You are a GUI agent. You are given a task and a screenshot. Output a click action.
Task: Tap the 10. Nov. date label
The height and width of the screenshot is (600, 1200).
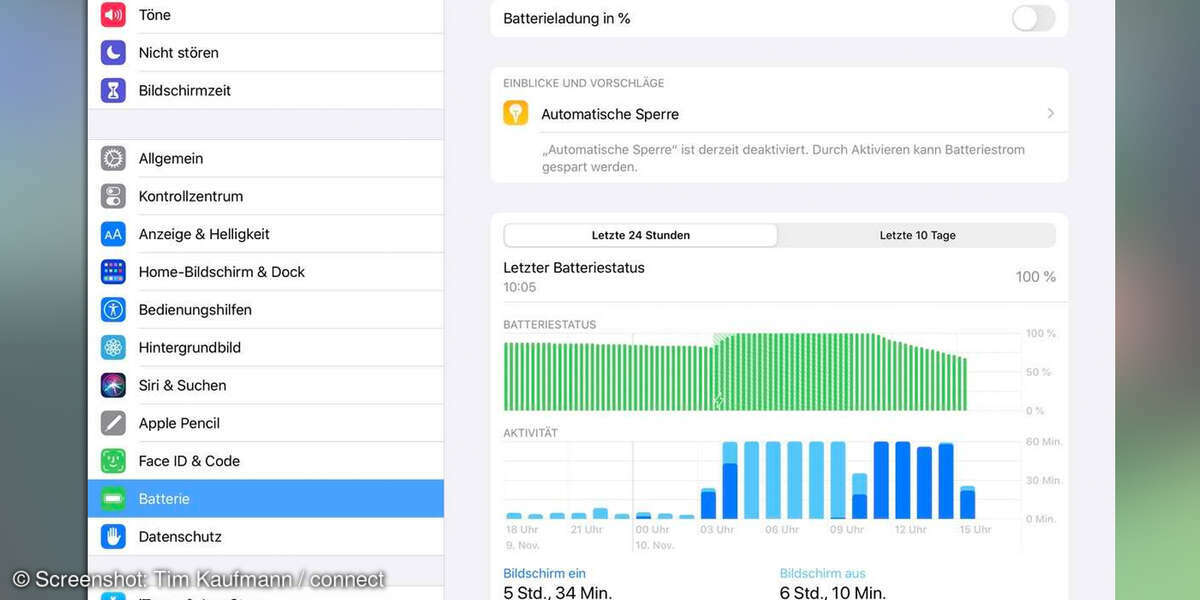[x=655, y=545]
